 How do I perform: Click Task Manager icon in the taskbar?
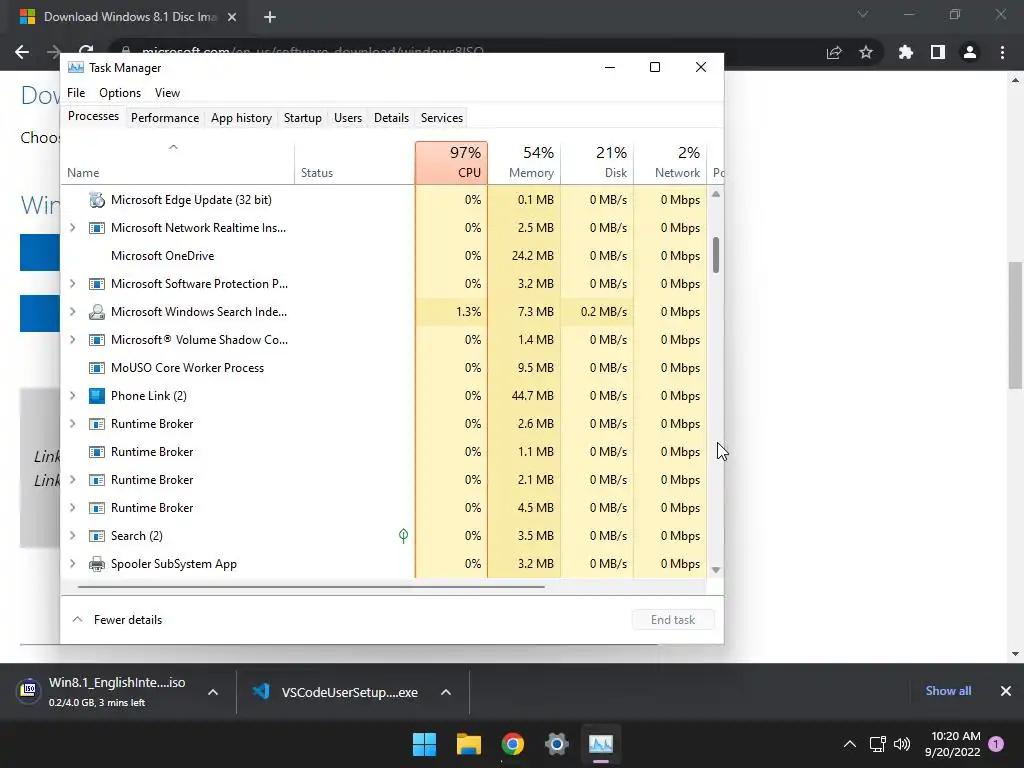(601, 744)
